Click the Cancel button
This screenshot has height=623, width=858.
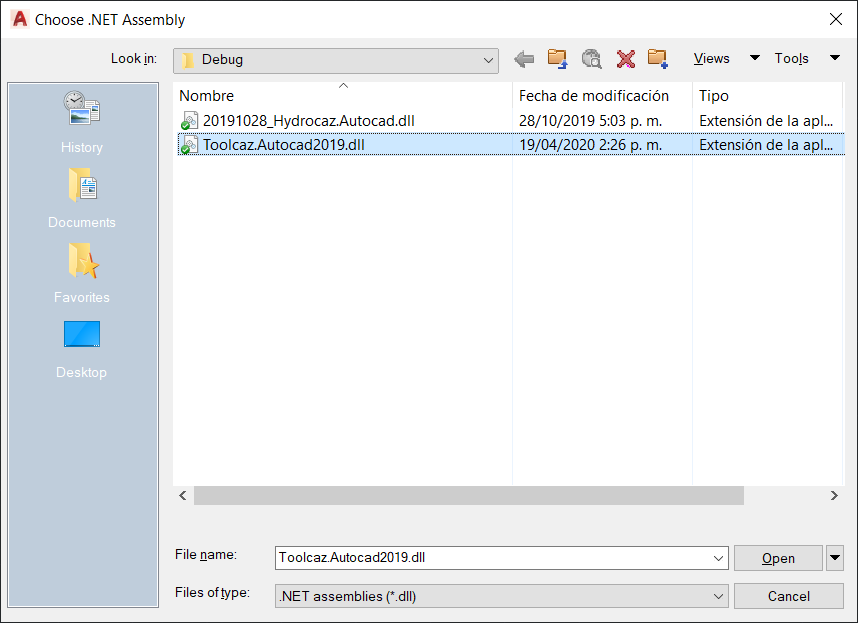pyautogui.click(x=789, y=596)
